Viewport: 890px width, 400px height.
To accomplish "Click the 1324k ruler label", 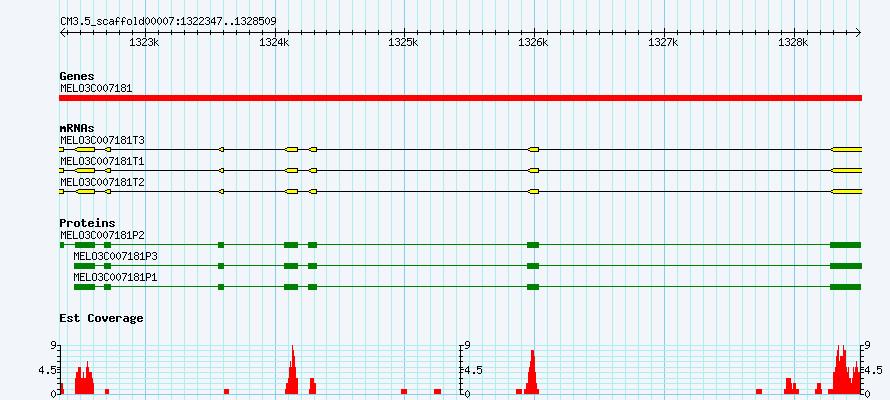I will pyautogui.click(x=275, y=42).
